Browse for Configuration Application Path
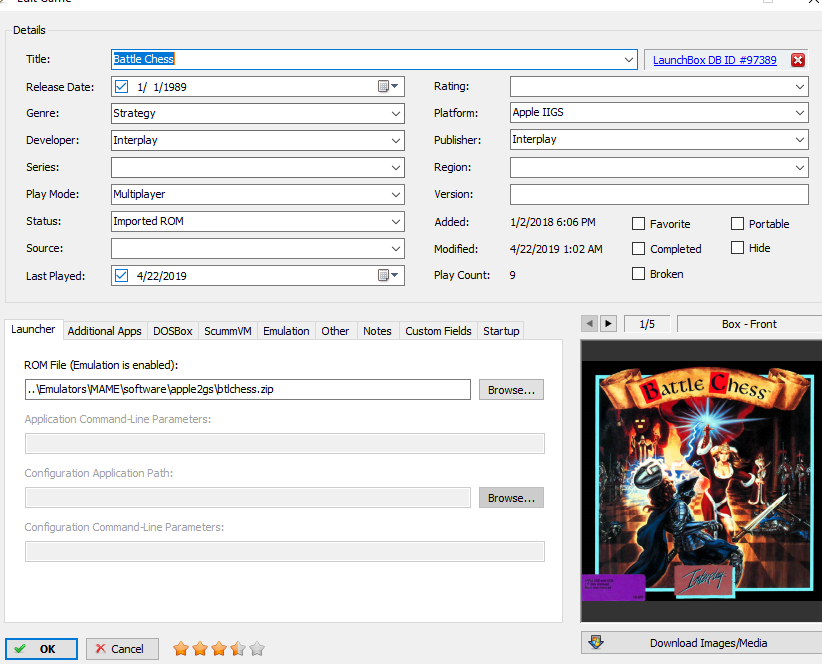Screen dimensions: 822x664 511,498
